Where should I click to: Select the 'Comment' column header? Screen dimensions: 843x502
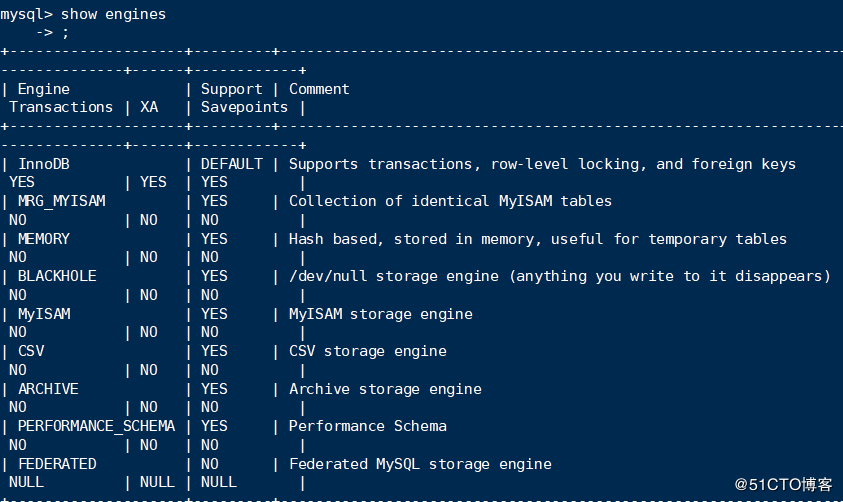tap(319, 89)
